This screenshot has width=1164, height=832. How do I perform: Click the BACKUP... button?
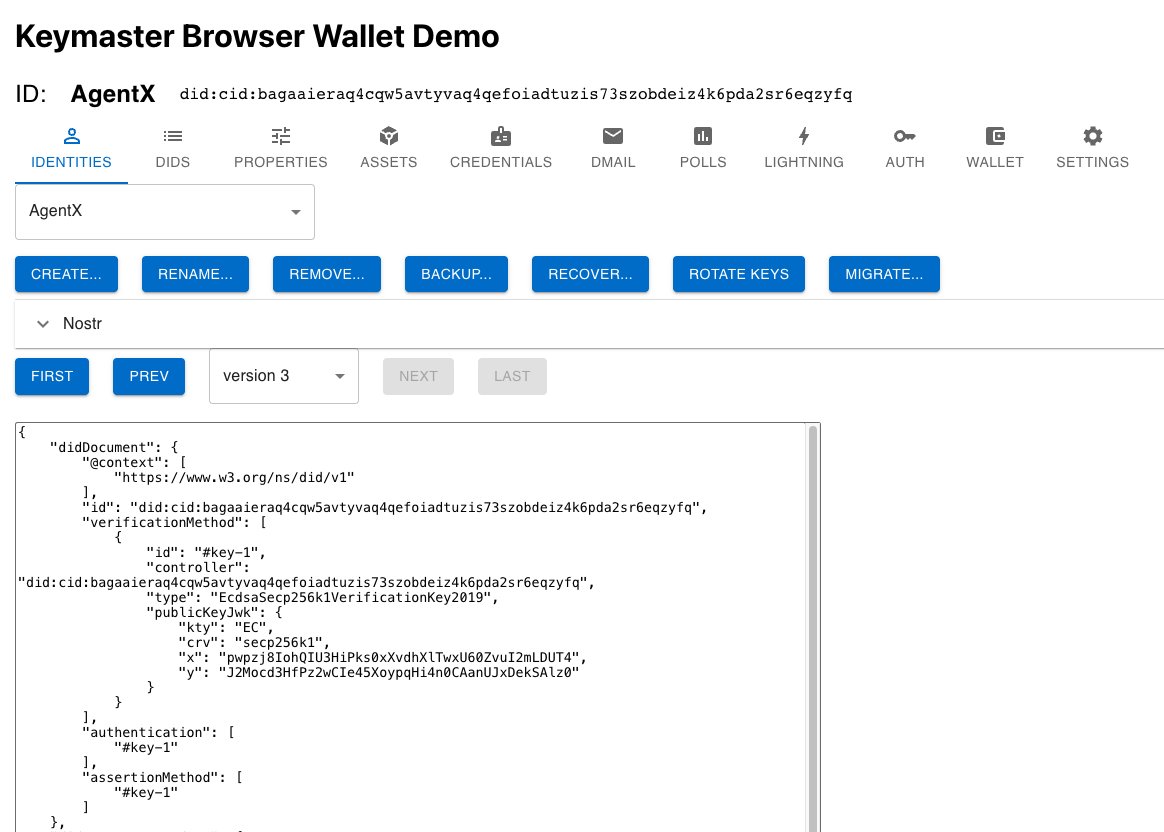tap(457, 274)
